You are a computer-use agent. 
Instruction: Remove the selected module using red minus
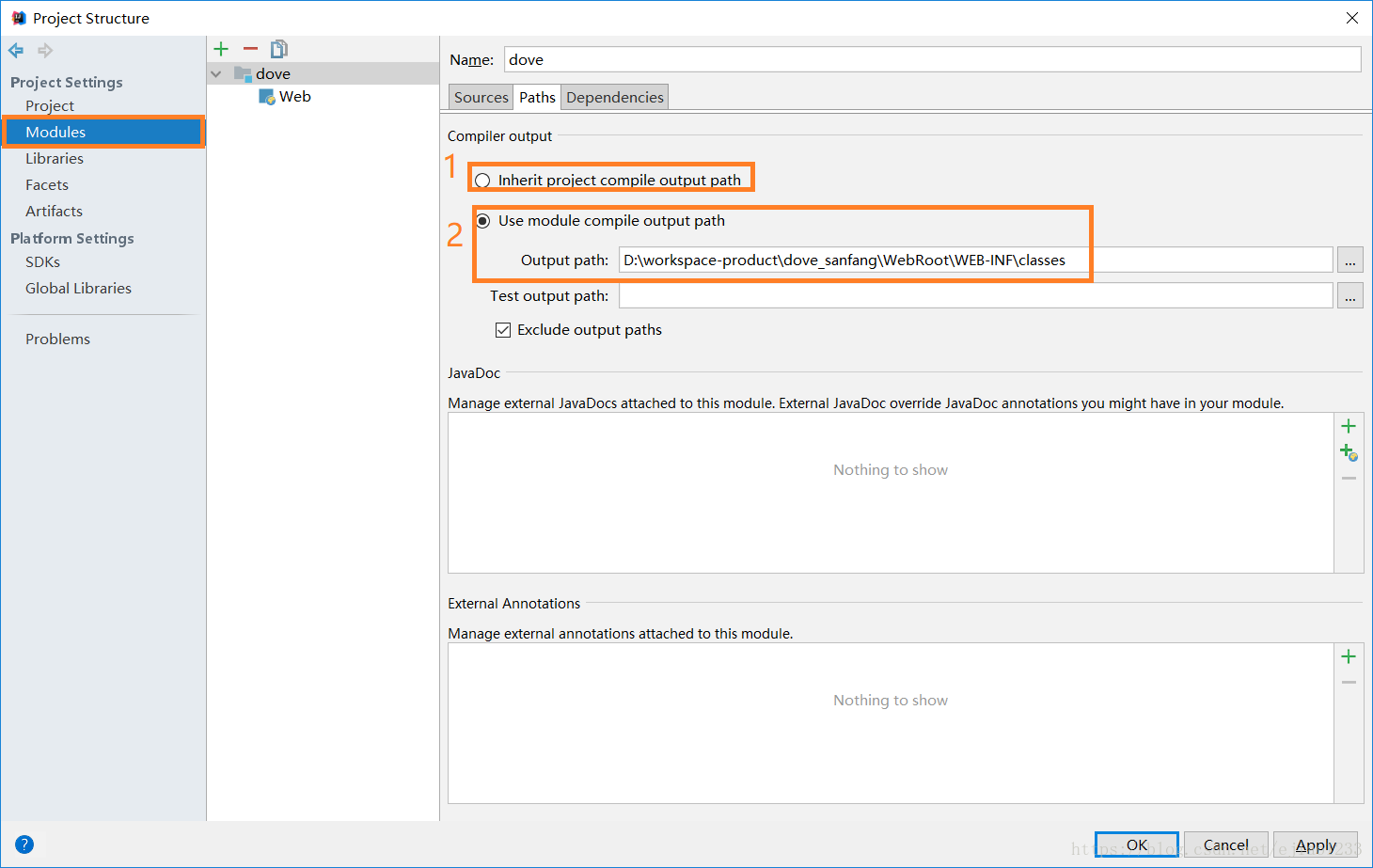pos(248,48)
